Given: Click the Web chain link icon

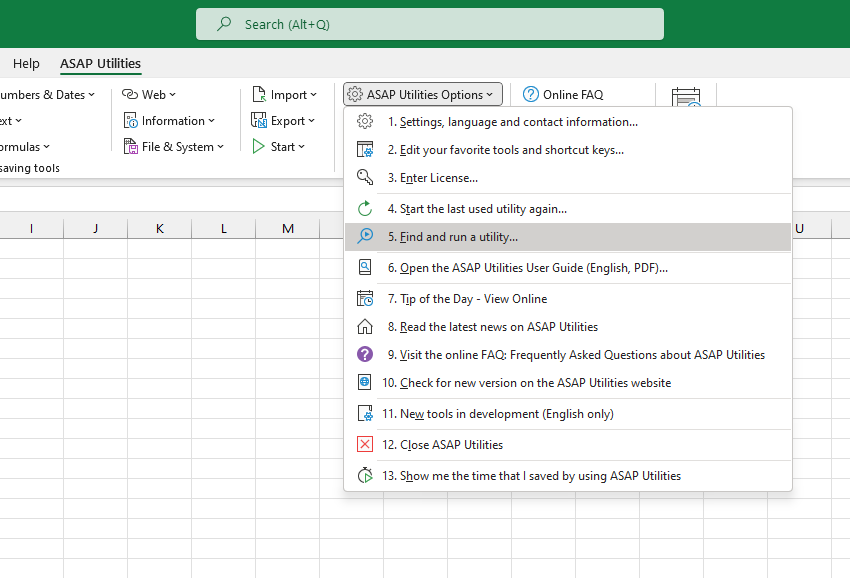Looking at the screenshot, I should click(130, 94).
